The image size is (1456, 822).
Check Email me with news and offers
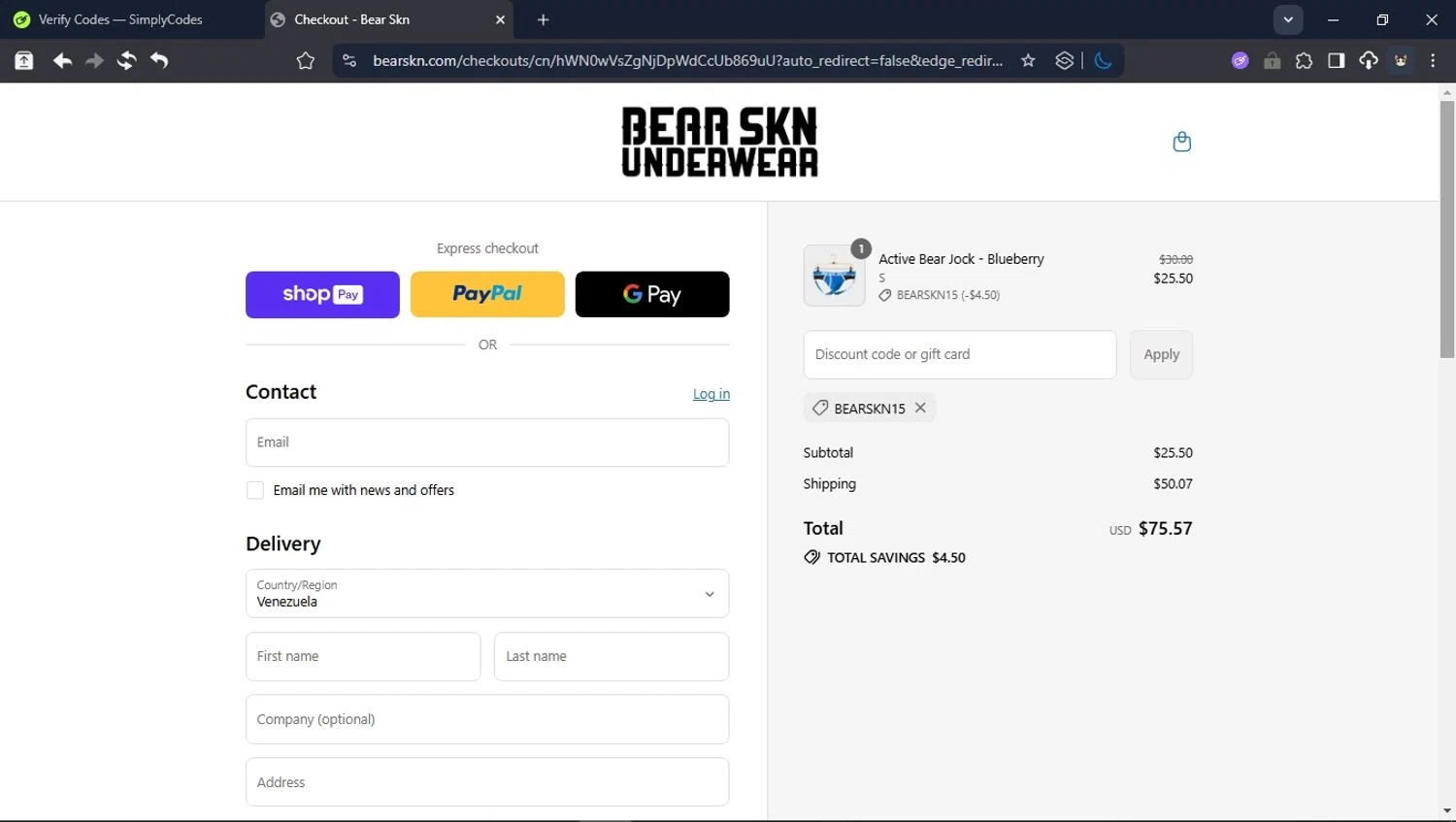pos(255,490)
